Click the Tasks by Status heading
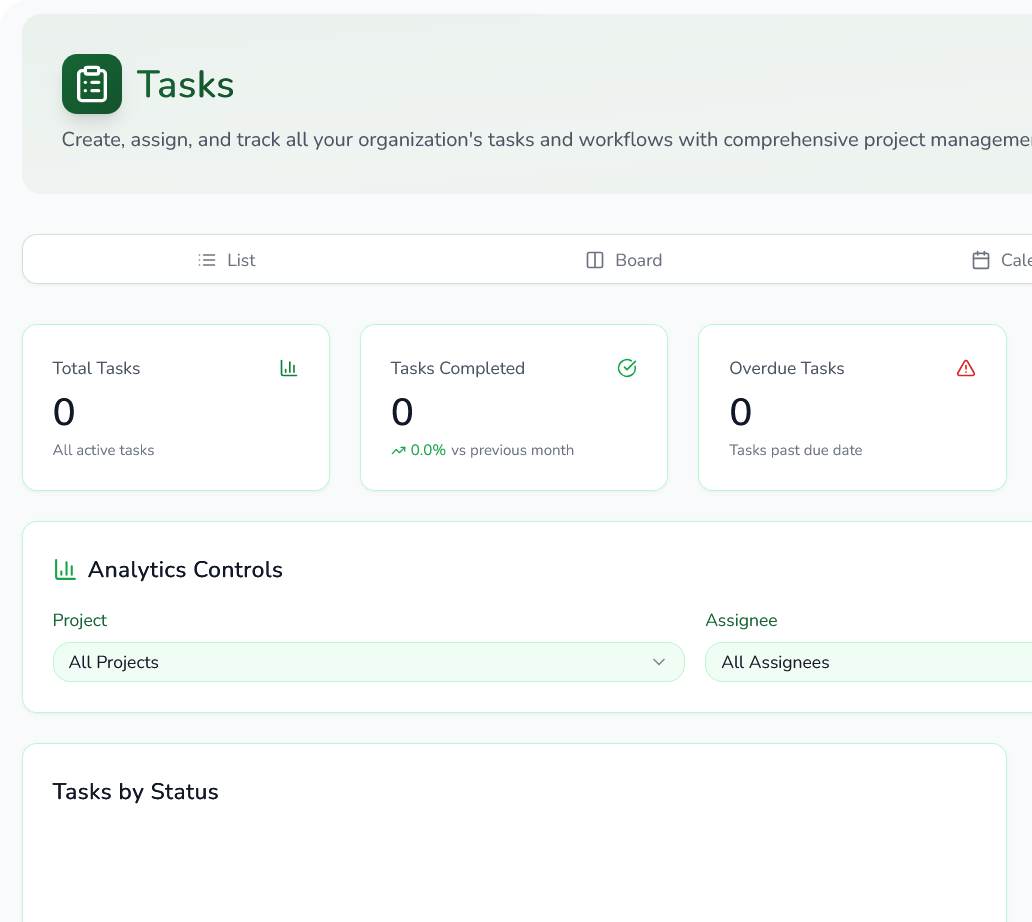1032x922 pixels. 135,791
